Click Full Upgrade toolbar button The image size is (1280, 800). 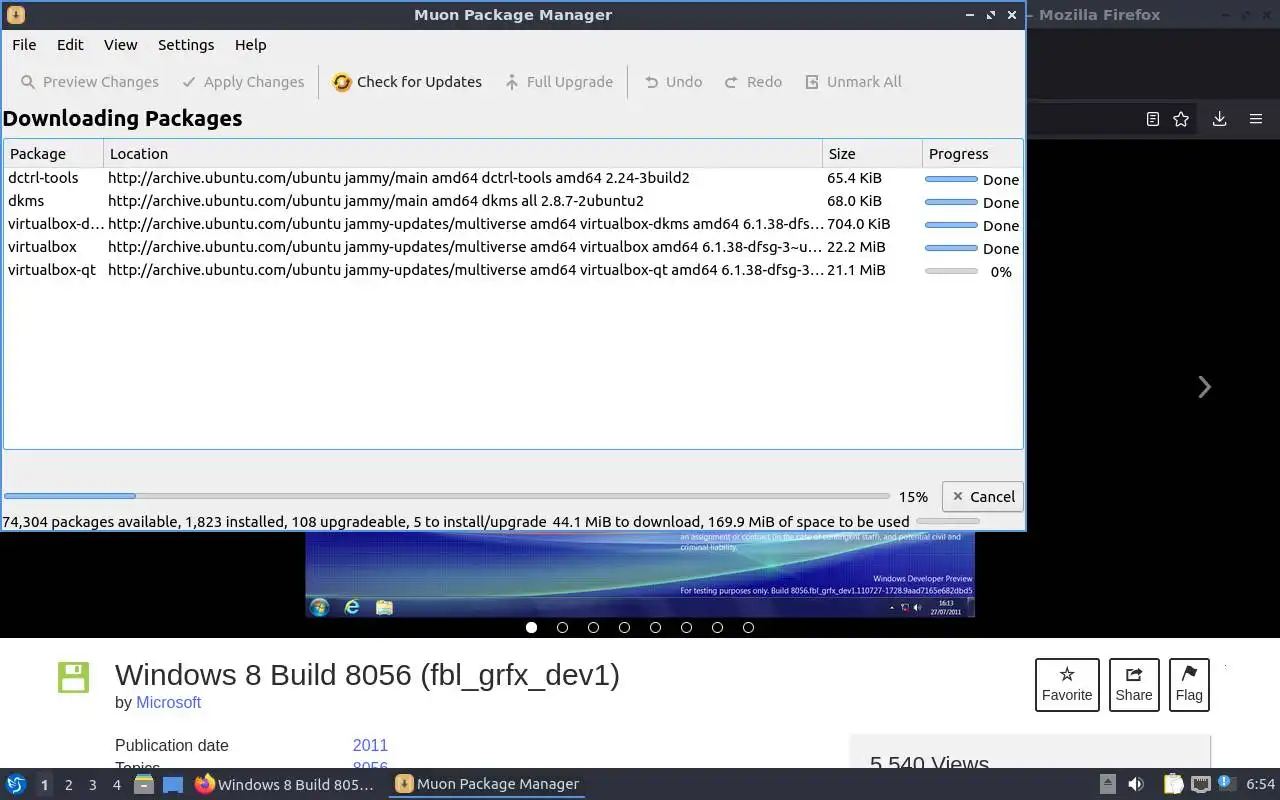click(x=558, y=82)
